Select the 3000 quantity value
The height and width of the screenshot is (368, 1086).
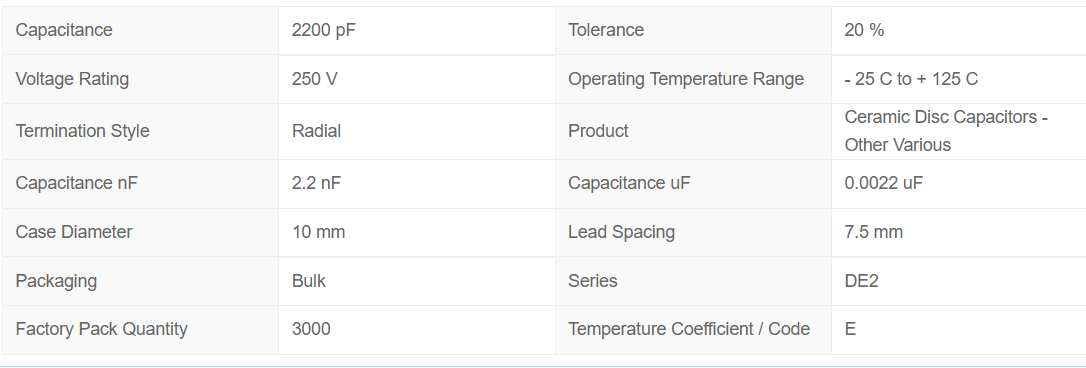point(311,329)
